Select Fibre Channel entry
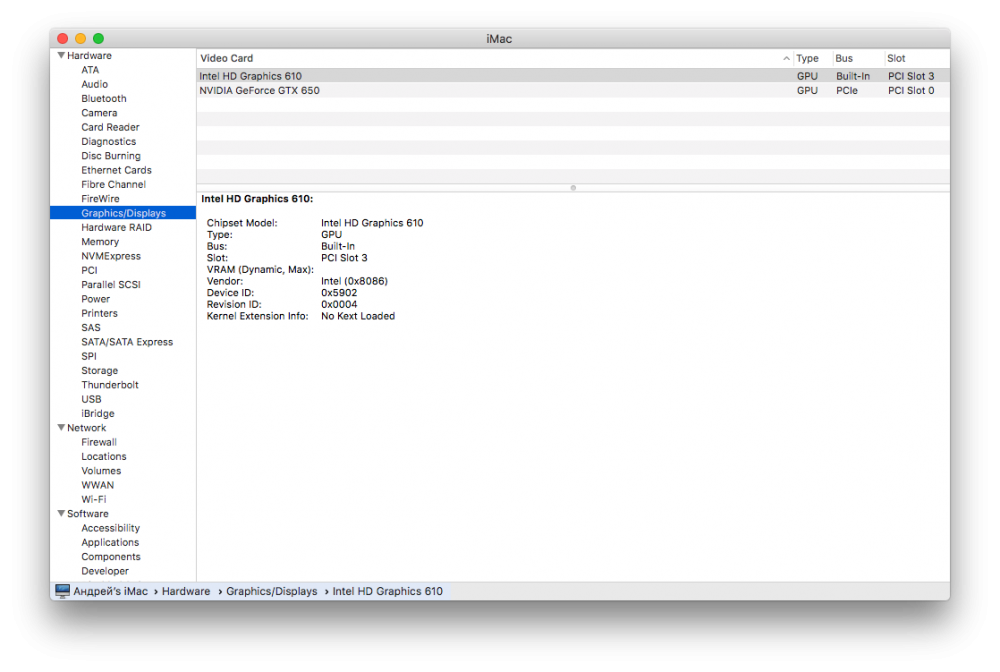Viewport: 1000px width, 672px height. [x=114, y=184]
